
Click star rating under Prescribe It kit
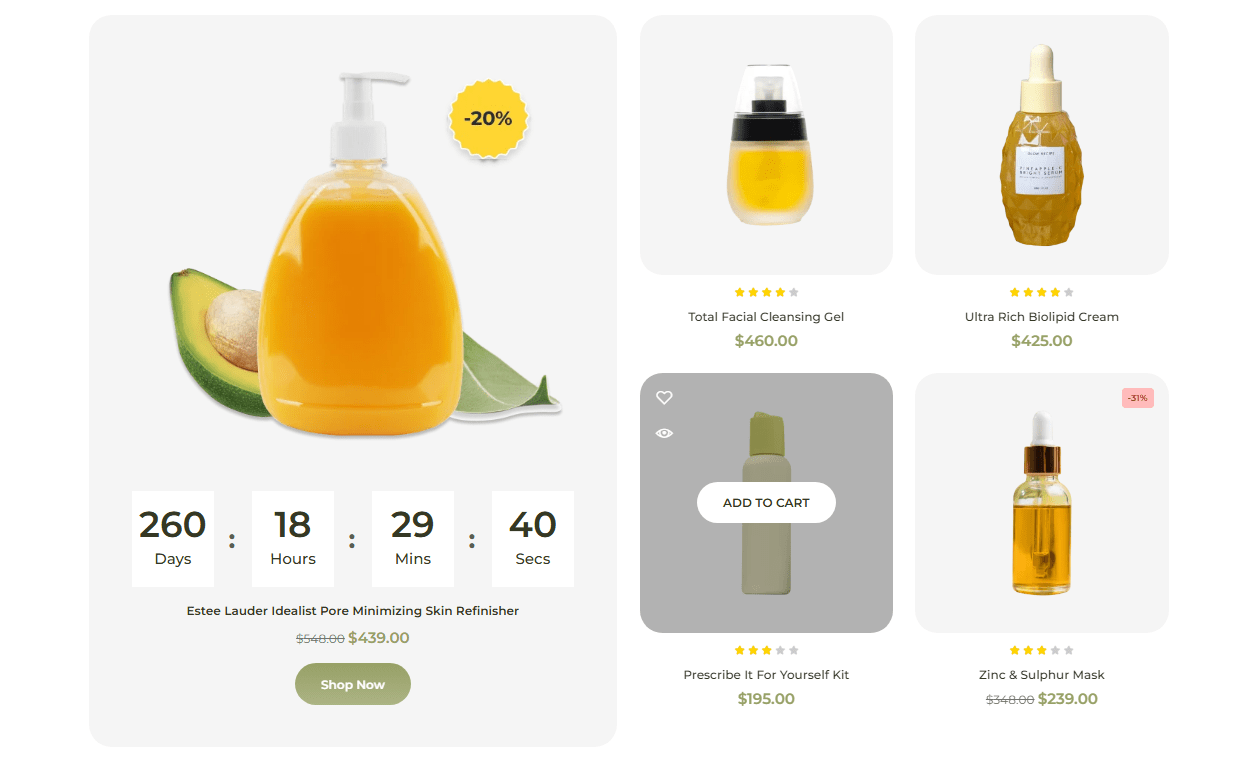(x=766, y=650)
